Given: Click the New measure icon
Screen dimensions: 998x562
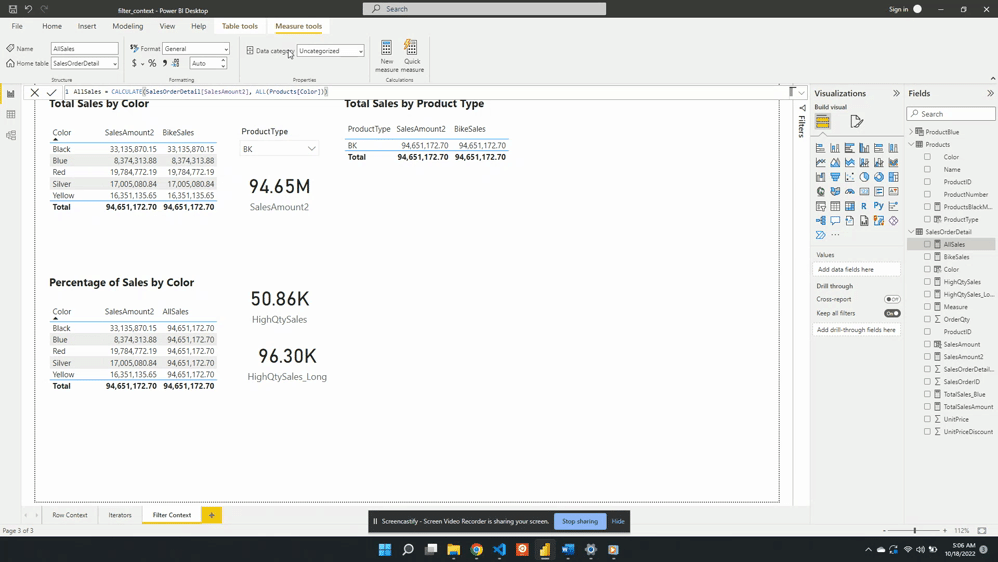Looking at the screenshot, I should (x=386, y=54).
